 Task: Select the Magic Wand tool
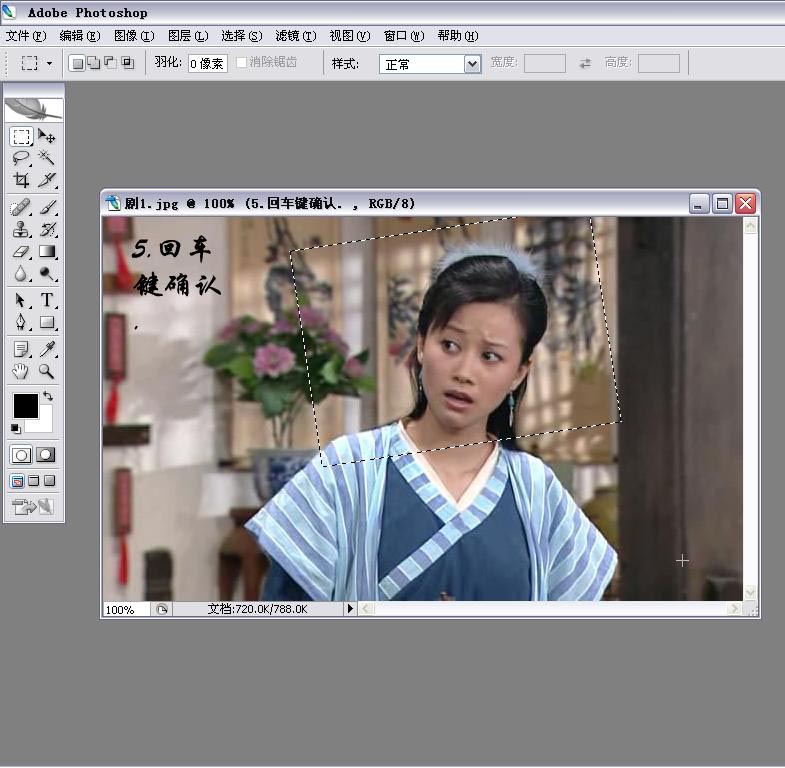[x=47, y=158]
